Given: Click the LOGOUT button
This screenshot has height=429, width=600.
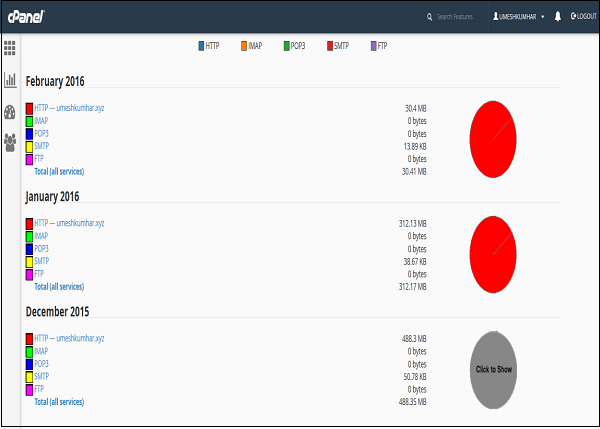Looking at the screenshot, I should click(581, 17).
